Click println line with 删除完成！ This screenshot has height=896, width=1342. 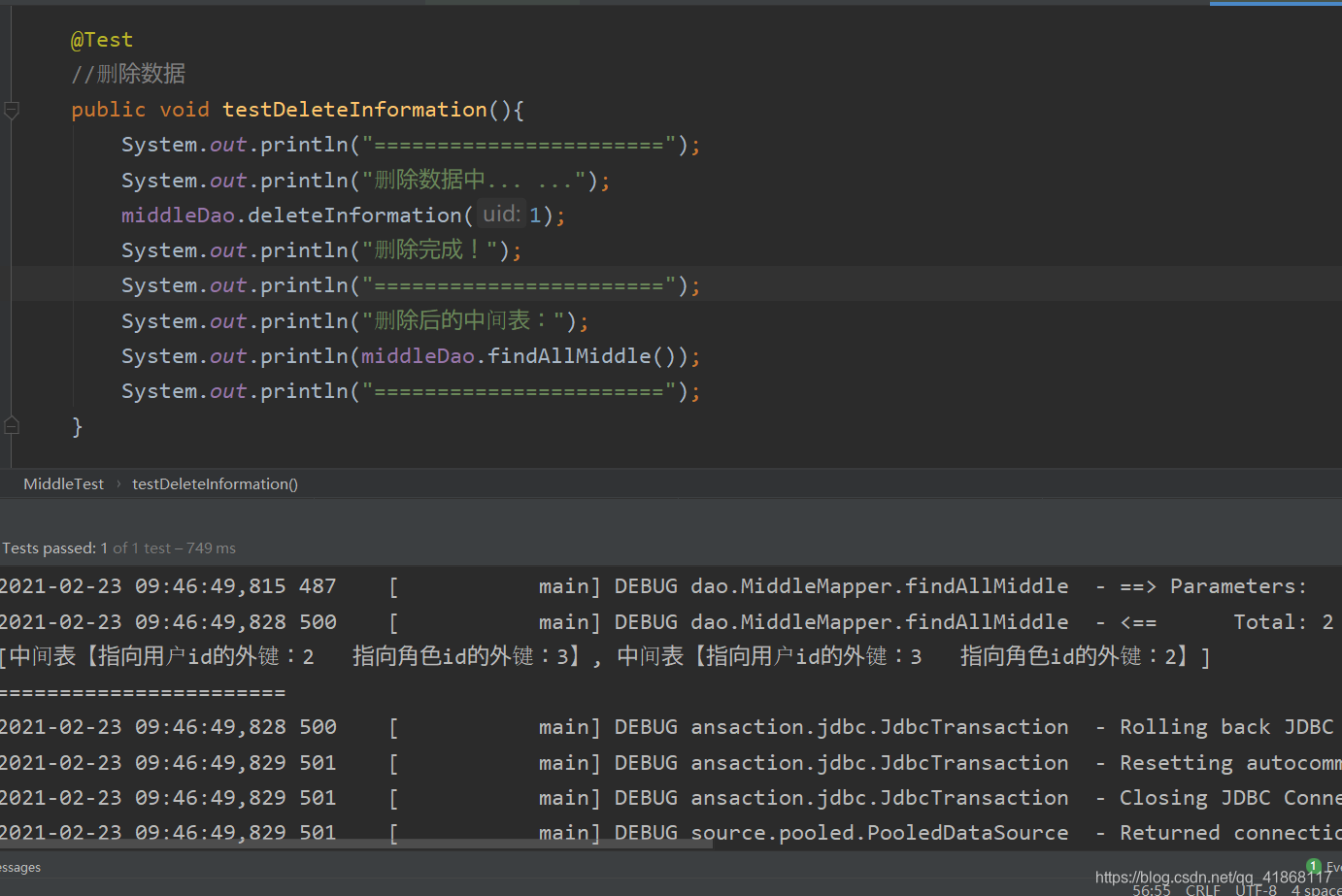321,249
